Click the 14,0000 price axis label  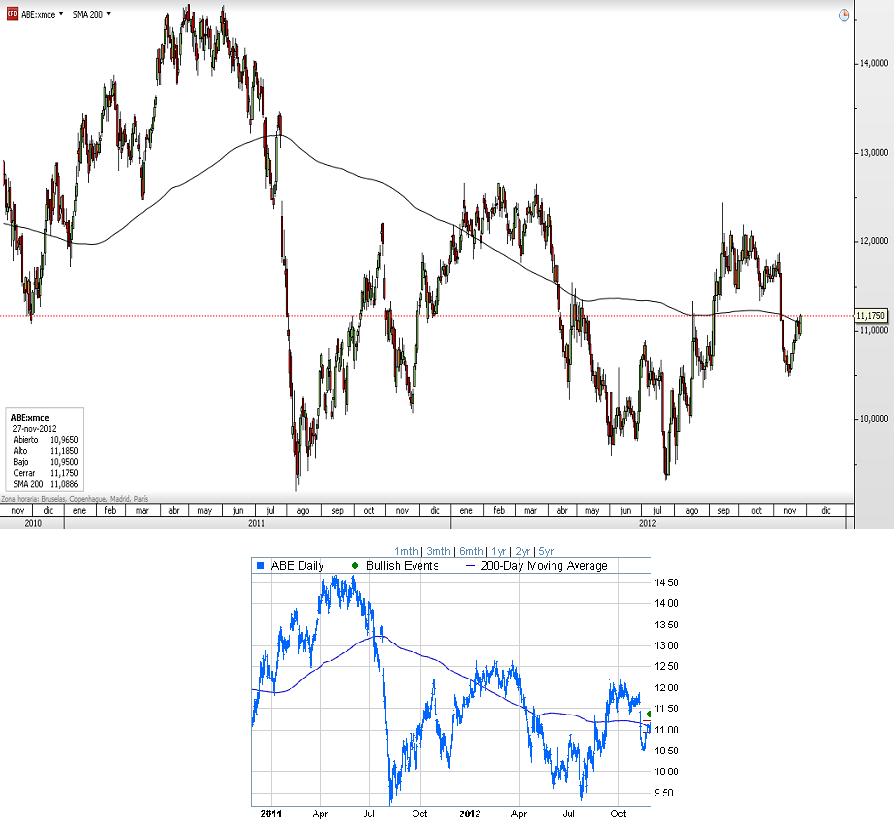coord(874,63)
